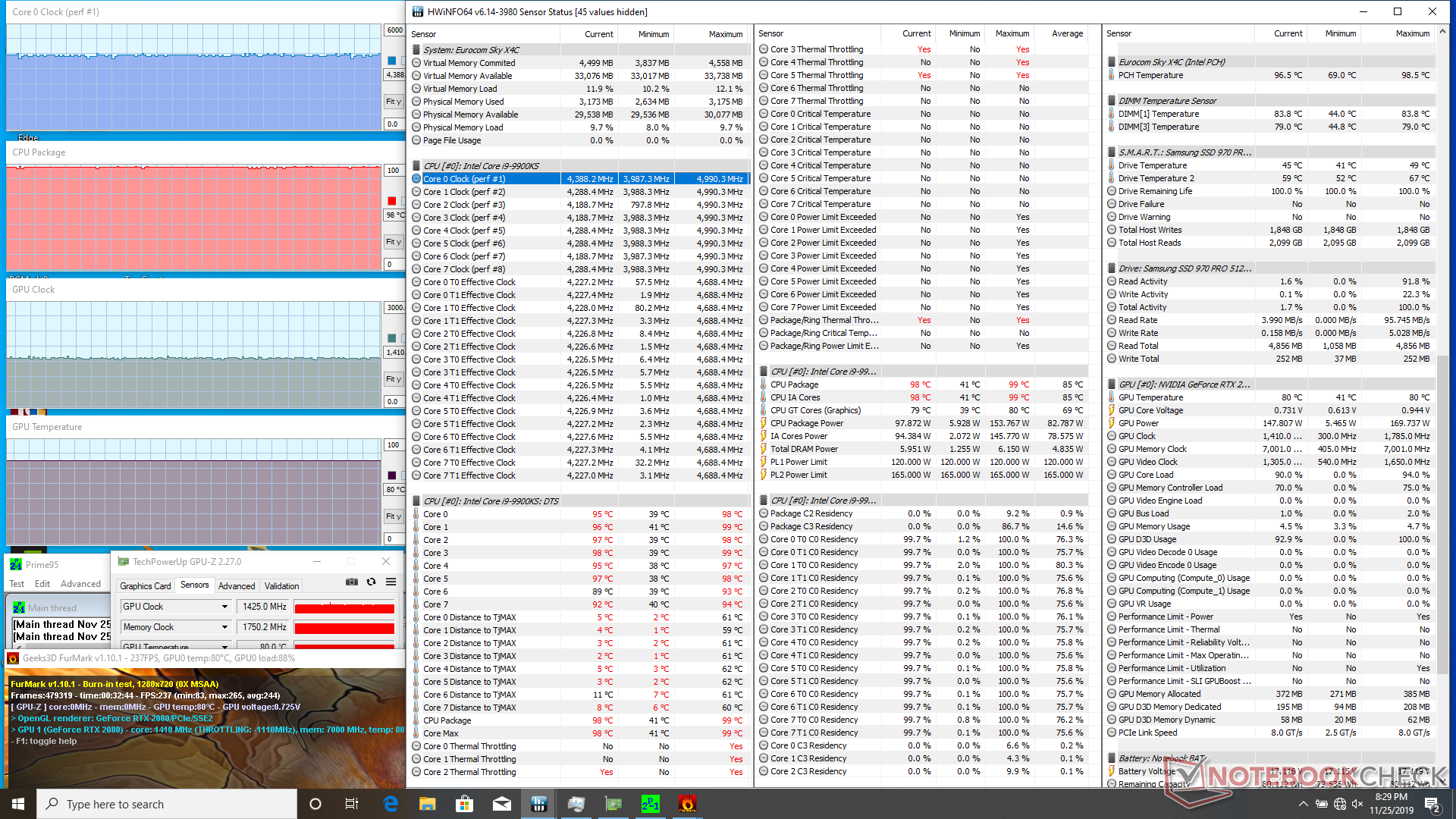Click the Type here to search box
Image resolution: width=1456 pixels, height=819 pixels.
pos(167,804)
